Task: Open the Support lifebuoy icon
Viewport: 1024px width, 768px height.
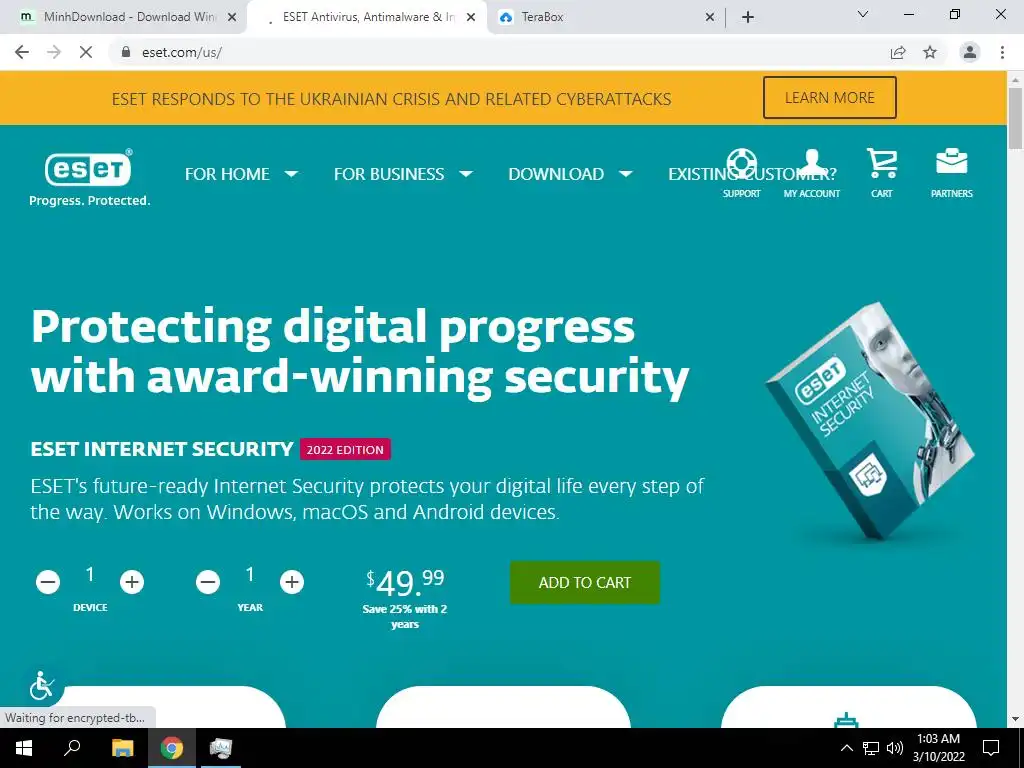Action: [741, 163]
